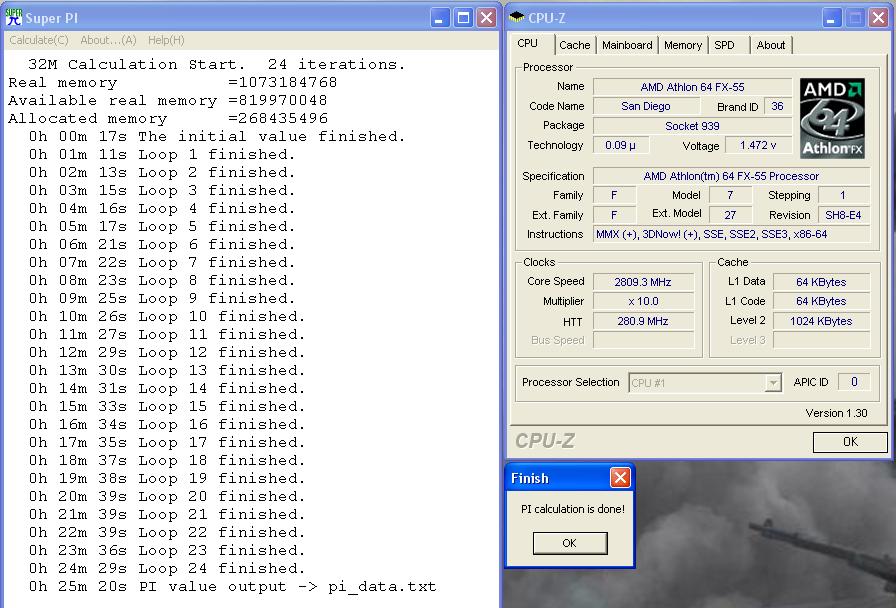Viewport: 896px width, 608px height.
Task: Click the L1 Code value 64 KBytes
Action: [821, 301]
